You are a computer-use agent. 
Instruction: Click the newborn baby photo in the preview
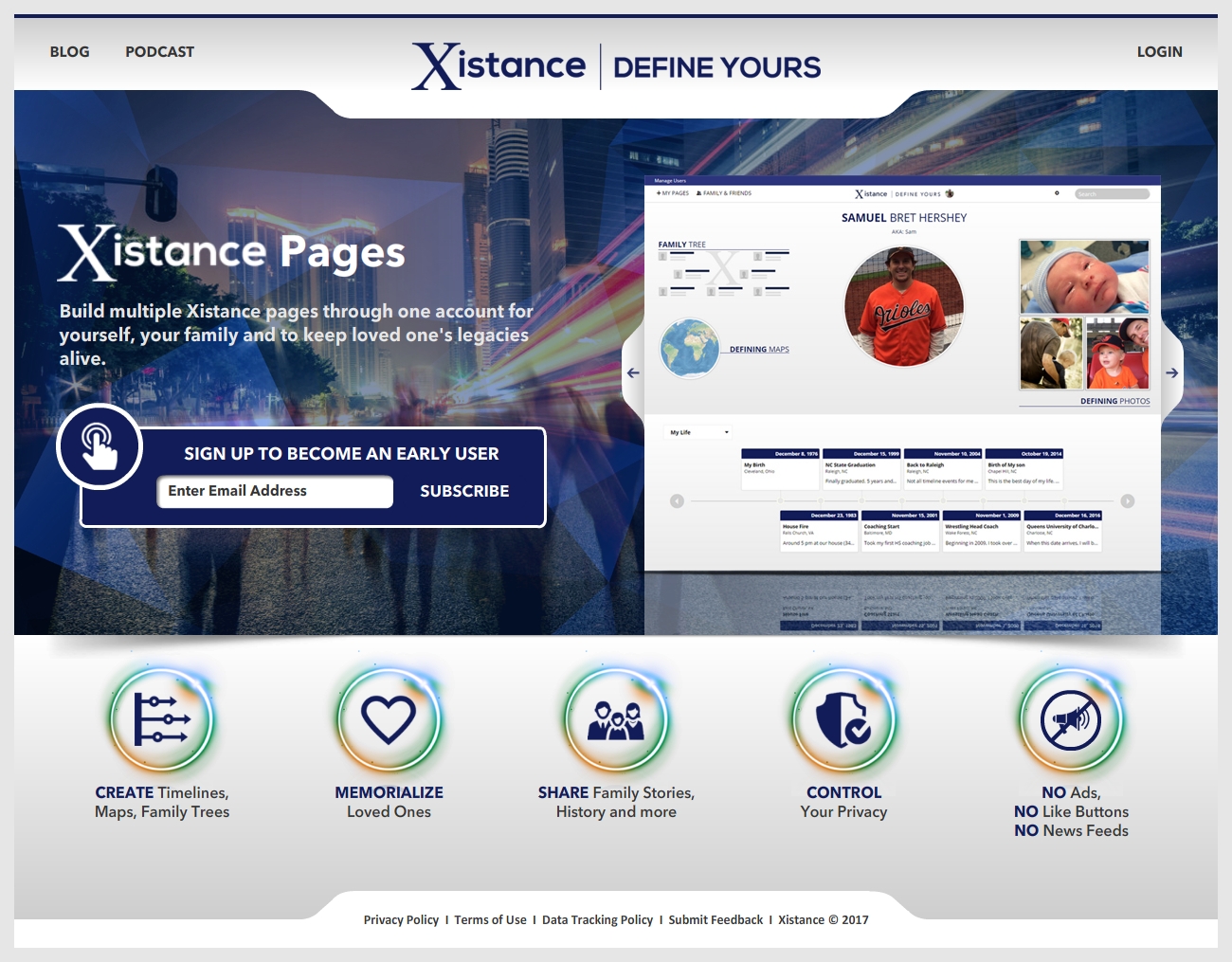(x=1084, y=277)
